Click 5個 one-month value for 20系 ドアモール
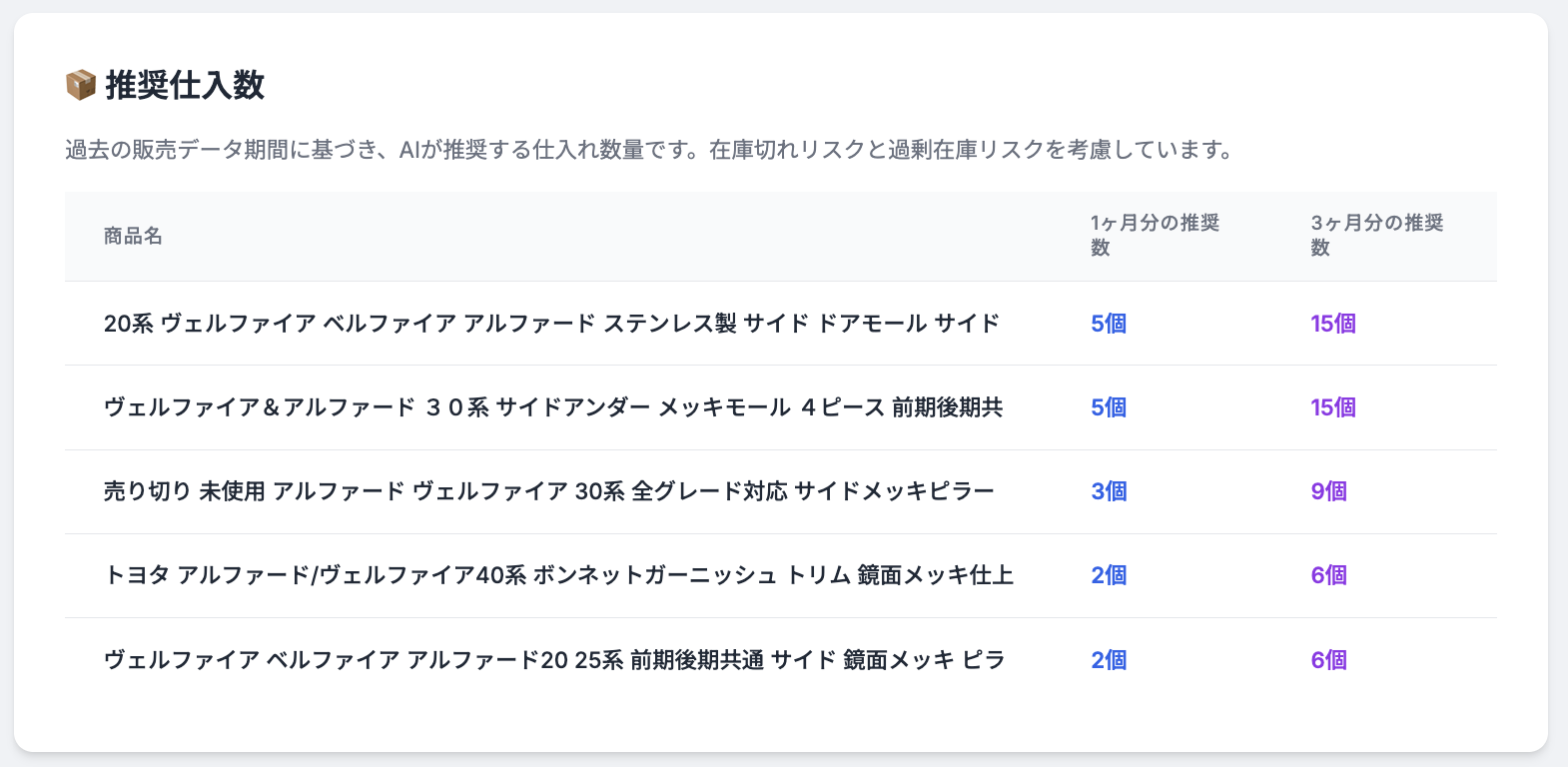 click(x=1109, y=324)
